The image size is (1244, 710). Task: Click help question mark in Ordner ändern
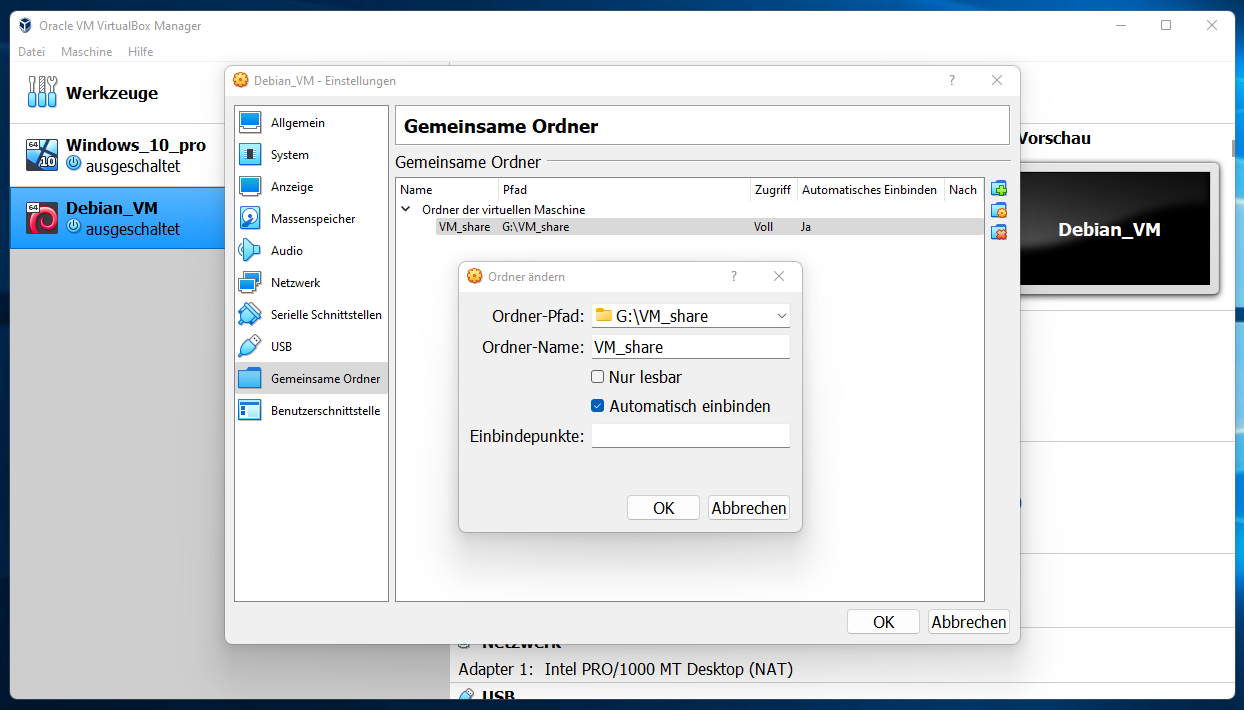734,276
